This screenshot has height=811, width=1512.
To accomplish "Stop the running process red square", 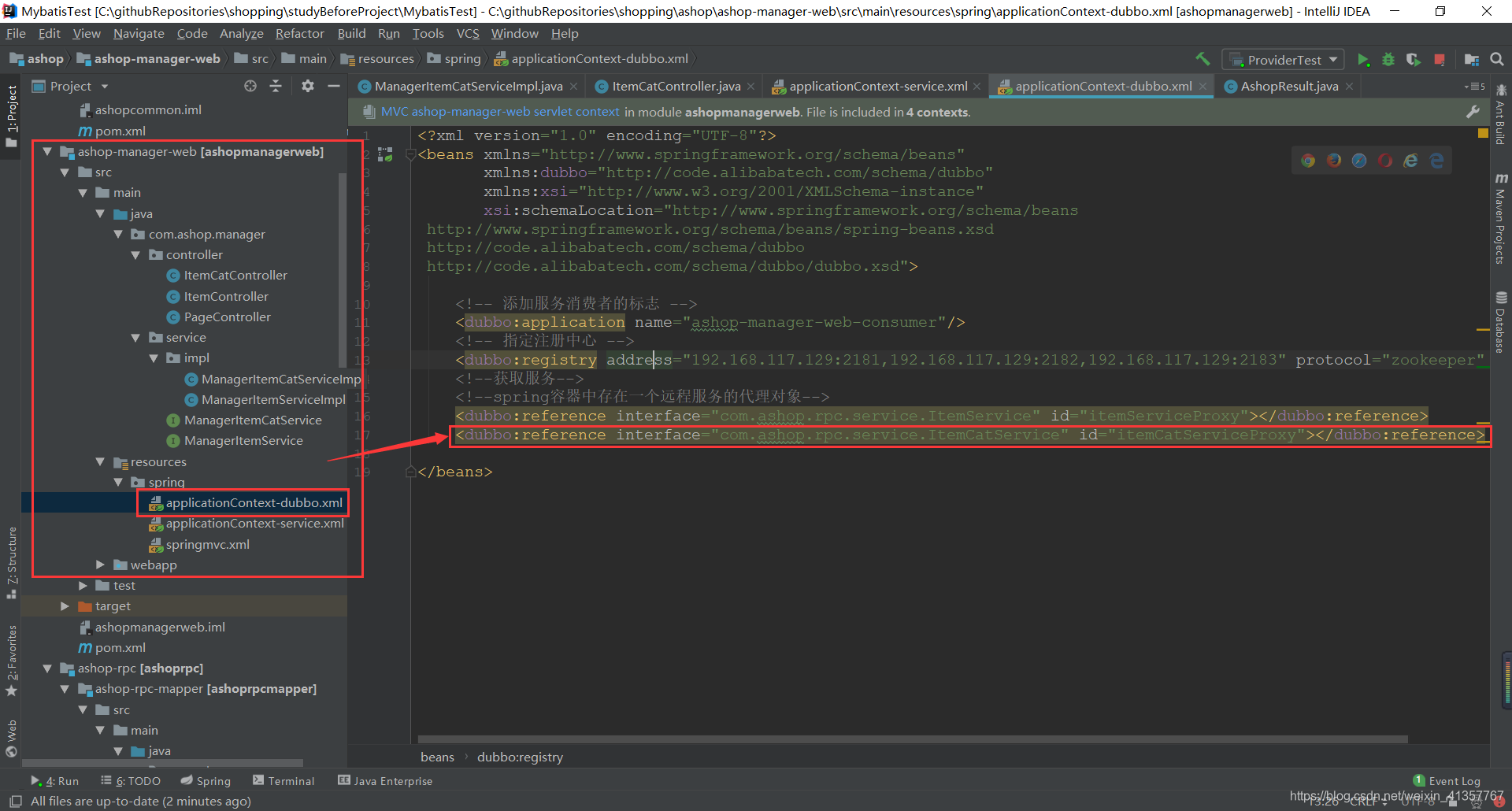I will (x=1440, y=60).
